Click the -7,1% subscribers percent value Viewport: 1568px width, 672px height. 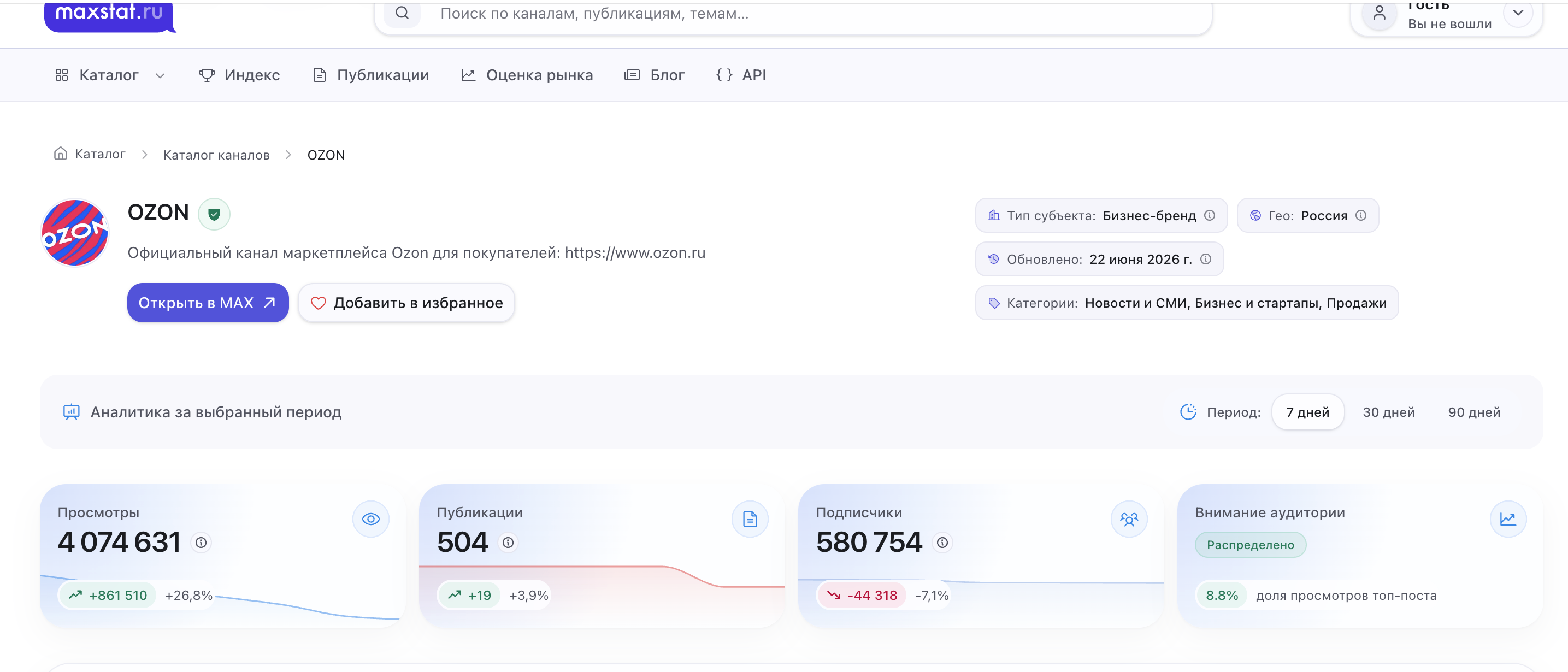(x=932, y=596)
